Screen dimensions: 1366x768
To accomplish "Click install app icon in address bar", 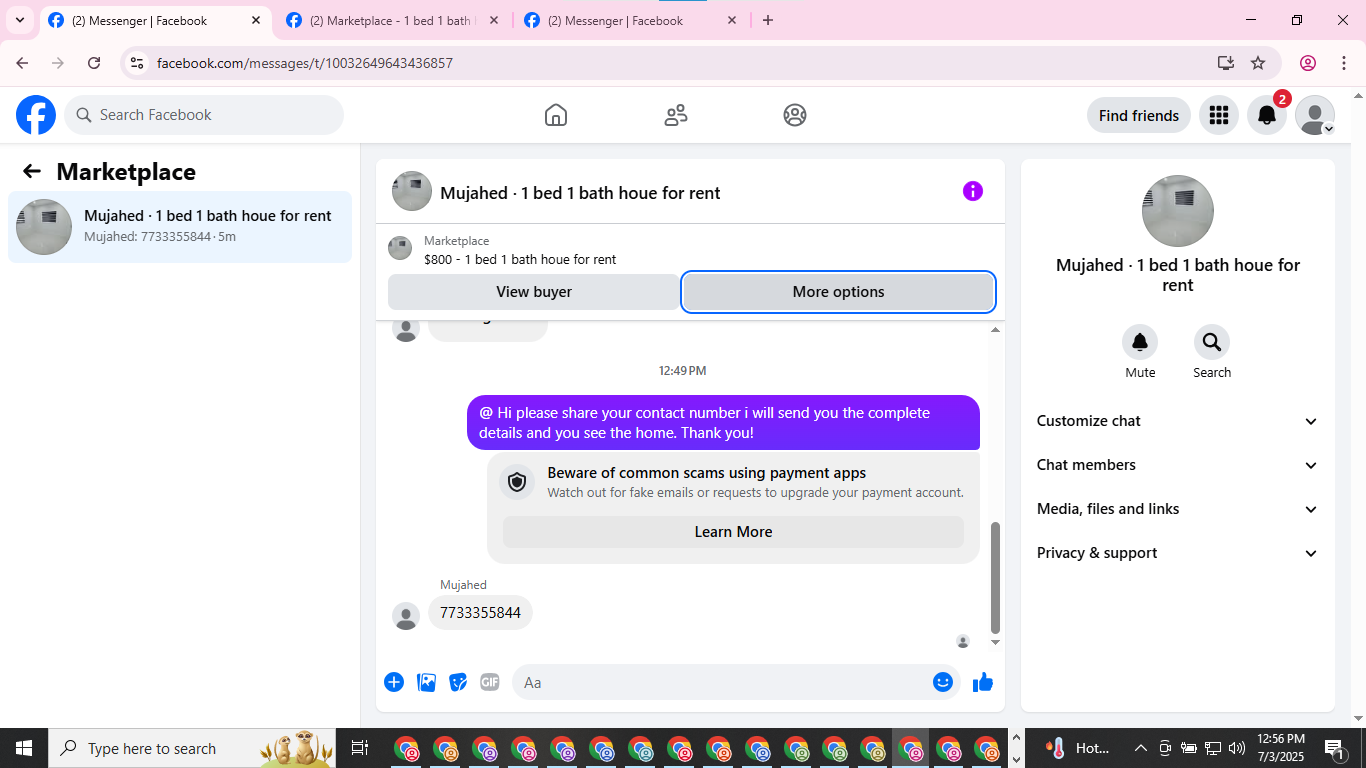I will [1226, 63].
